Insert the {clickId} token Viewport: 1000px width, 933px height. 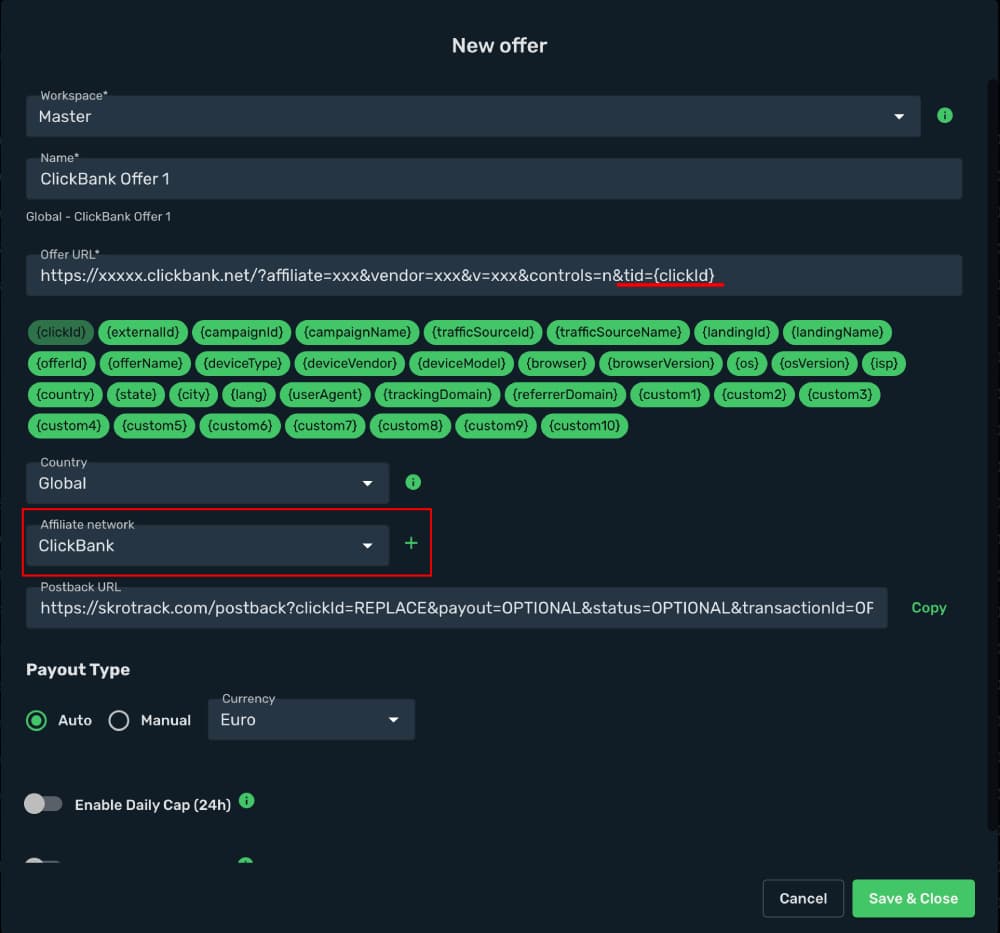[61, 332]
